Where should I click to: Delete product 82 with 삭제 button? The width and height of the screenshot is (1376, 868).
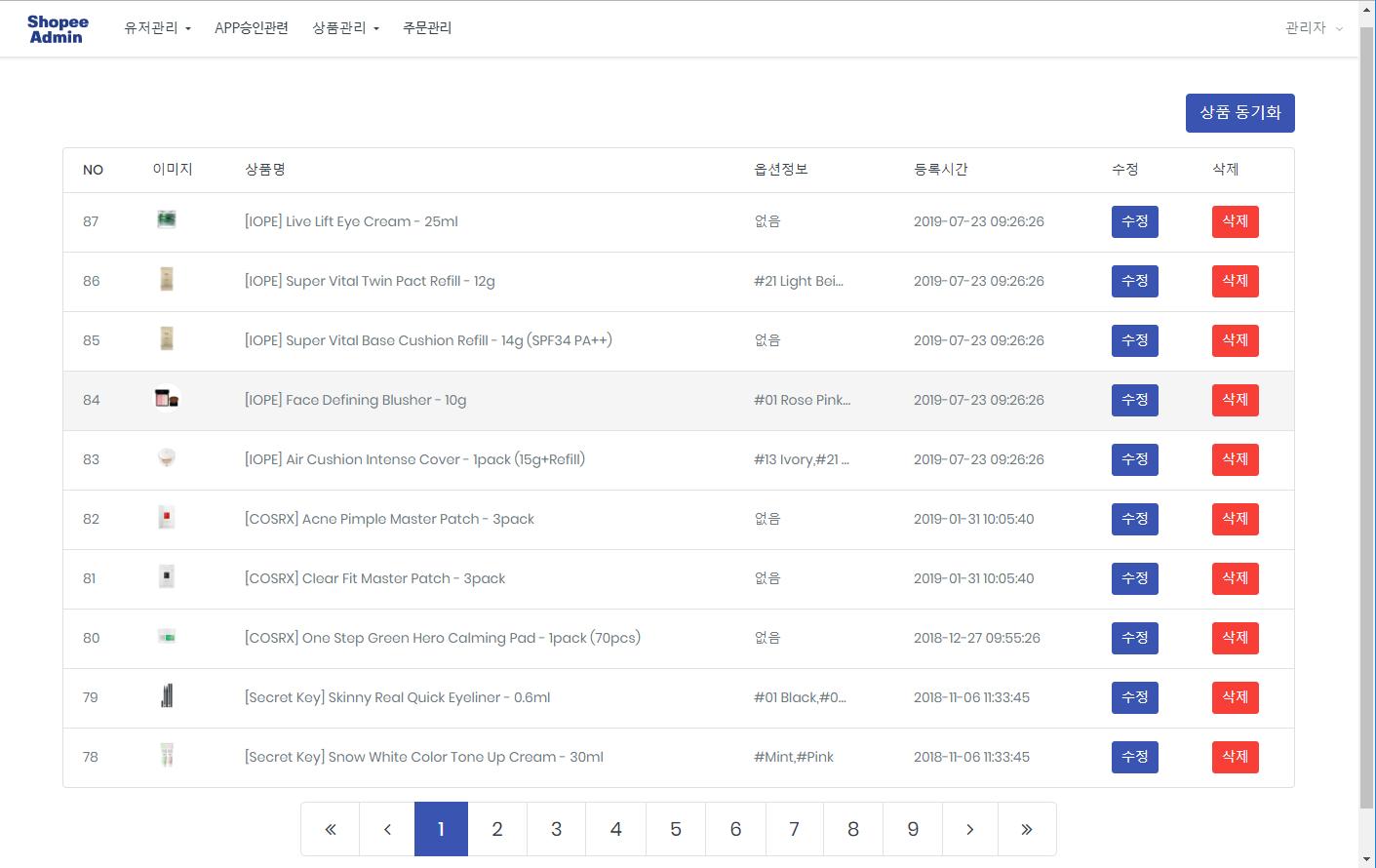click(x=1235, y=519)
